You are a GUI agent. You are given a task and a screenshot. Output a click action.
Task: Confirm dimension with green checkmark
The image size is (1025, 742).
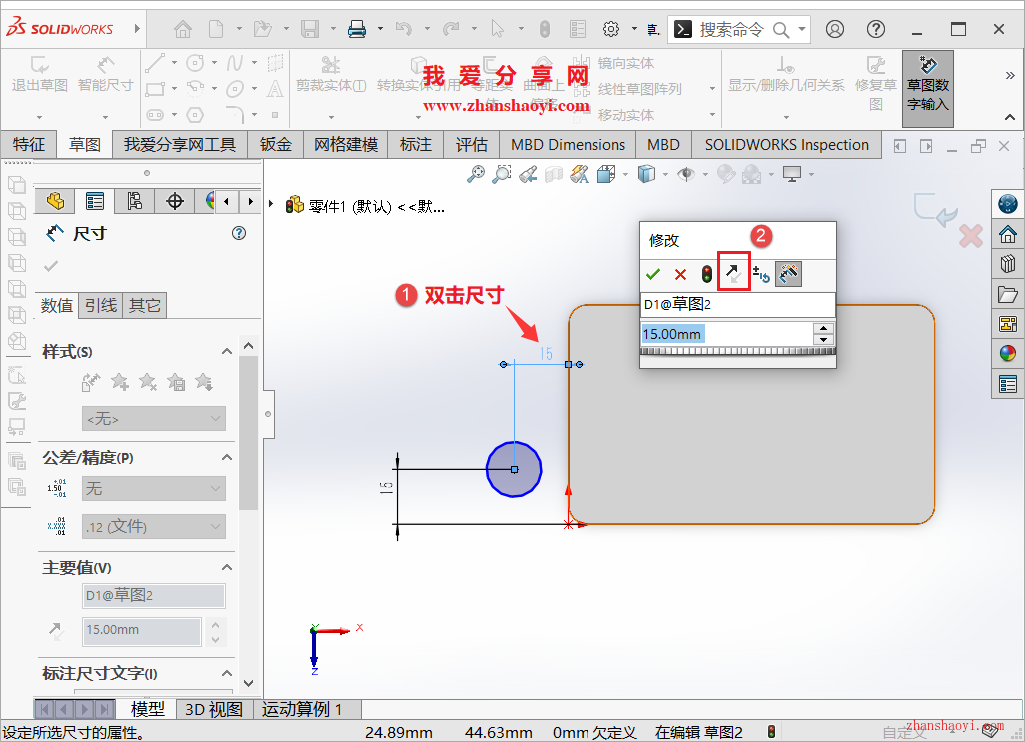click(x=653, y=273)
